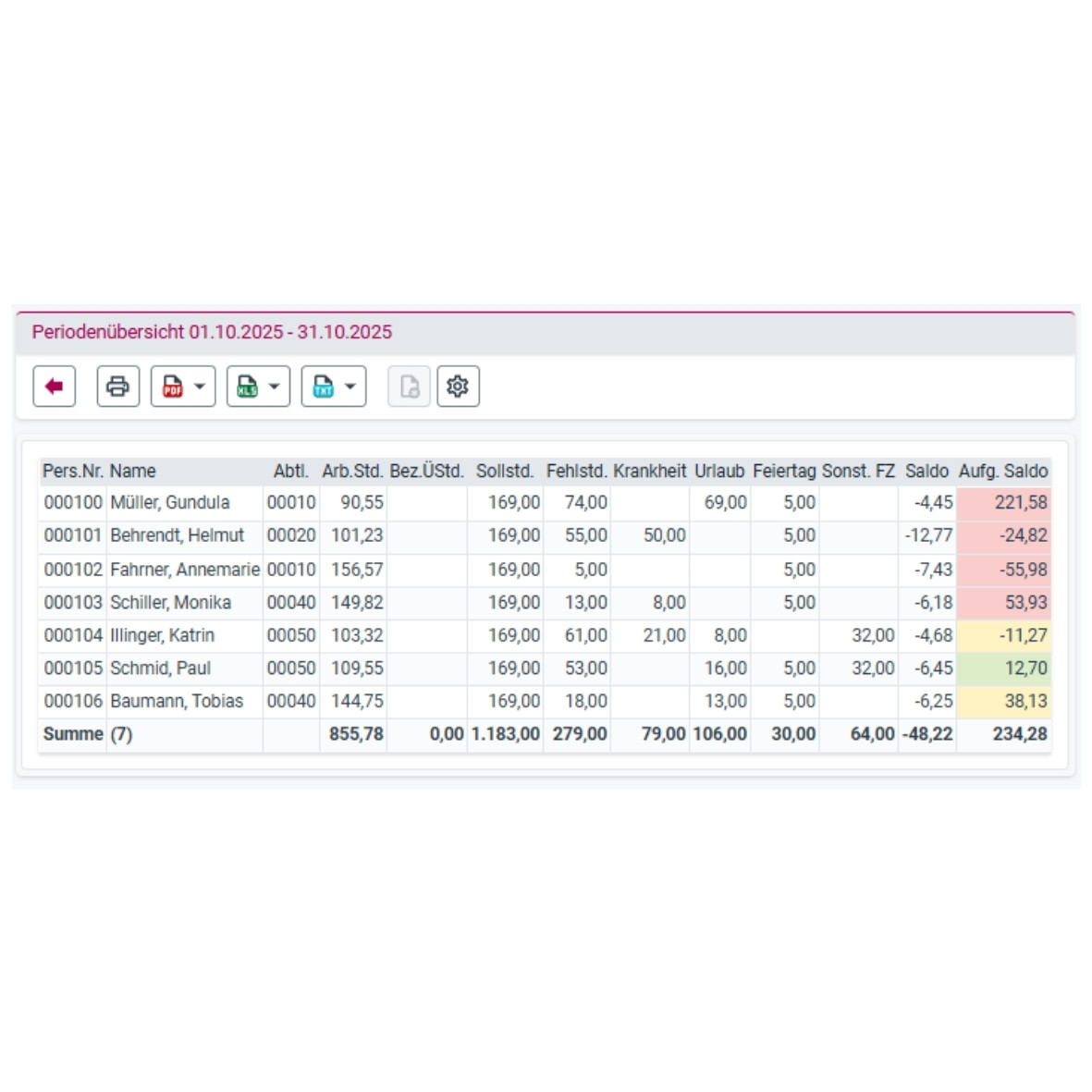Expand the PDF export dropdown arrow
The height and width of the screenshot is (1092, 1092).
point(200,386)
